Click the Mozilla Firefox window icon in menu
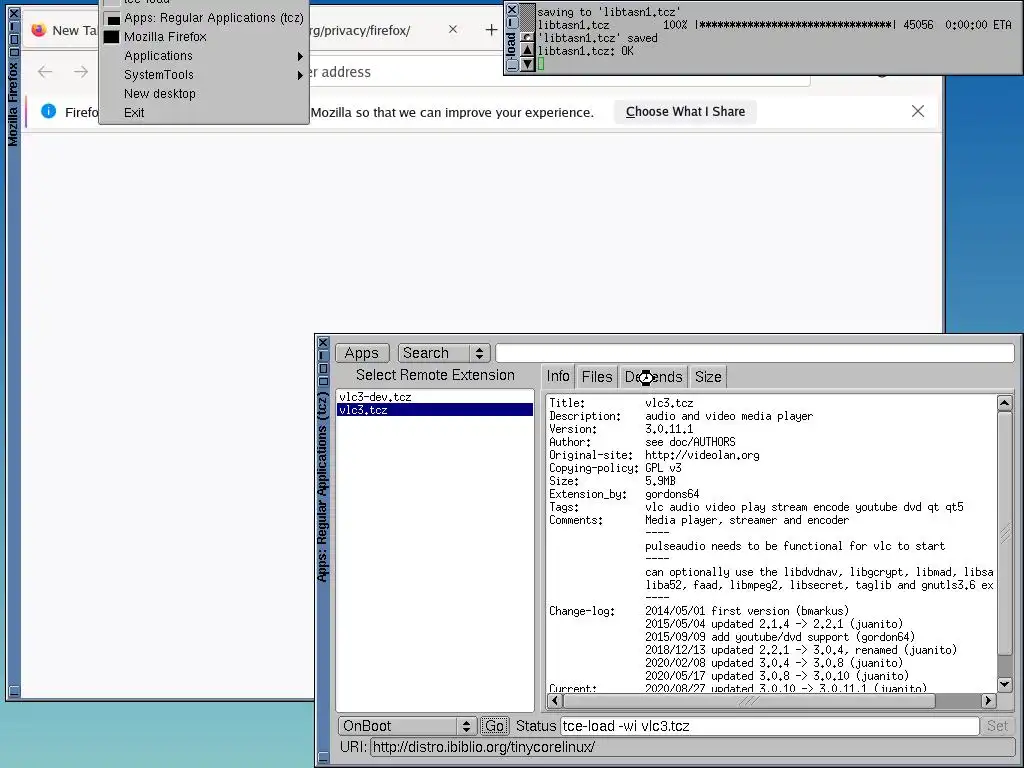This screenshot has height=768, width=1024. tap(112, 37)
